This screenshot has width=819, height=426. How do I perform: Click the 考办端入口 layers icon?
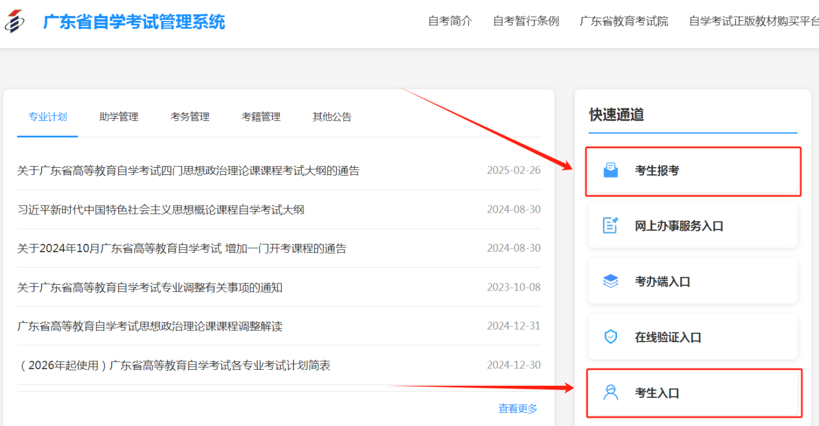(610, 282)
